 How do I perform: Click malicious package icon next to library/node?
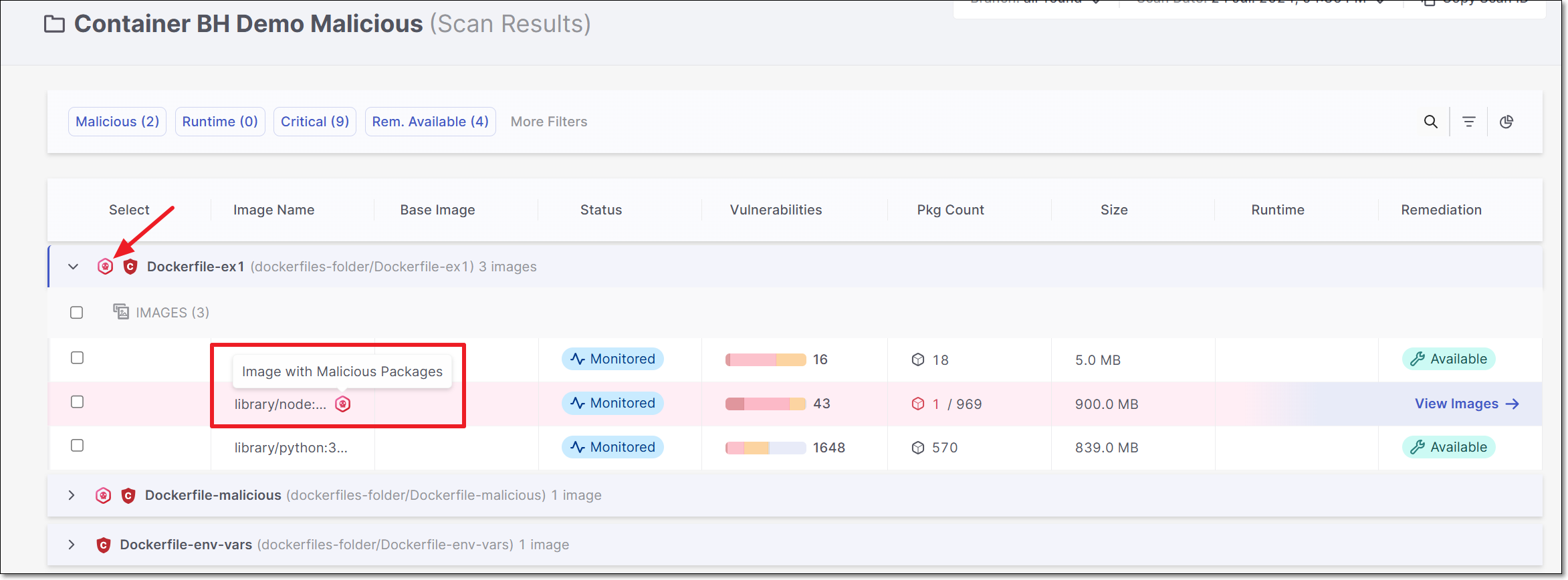342,404
